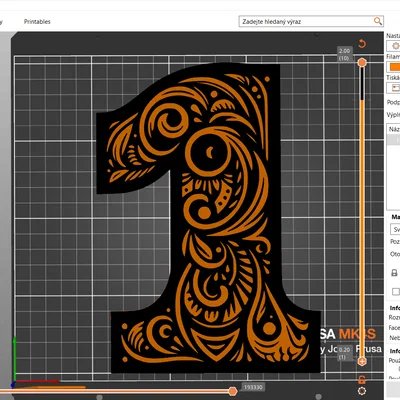Click the plus handle at layer slider bottom
This screenshot has width=400, height=400.
362,361
